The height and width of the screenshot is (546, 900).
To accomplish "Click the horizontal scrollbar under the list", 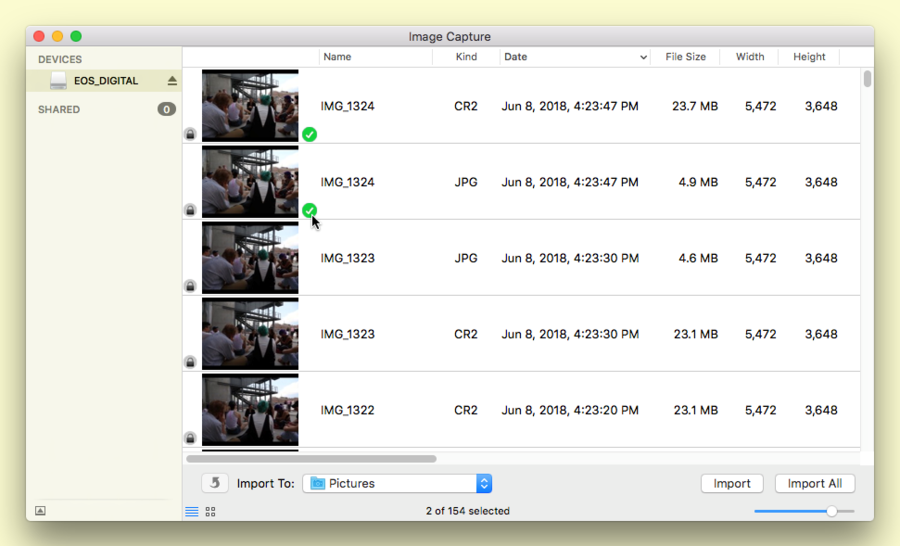I will point(311,459).
